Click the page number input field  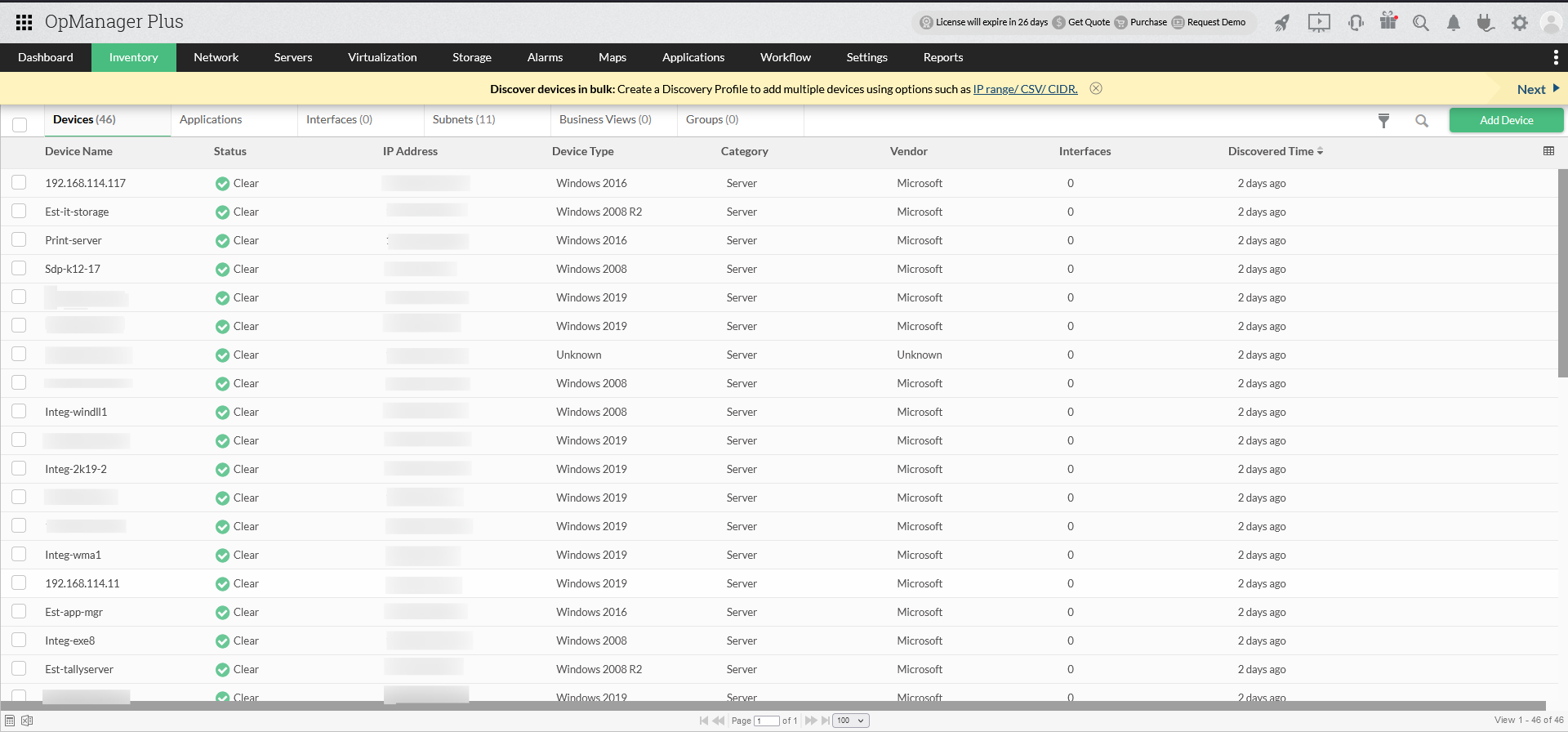[767, 721]
